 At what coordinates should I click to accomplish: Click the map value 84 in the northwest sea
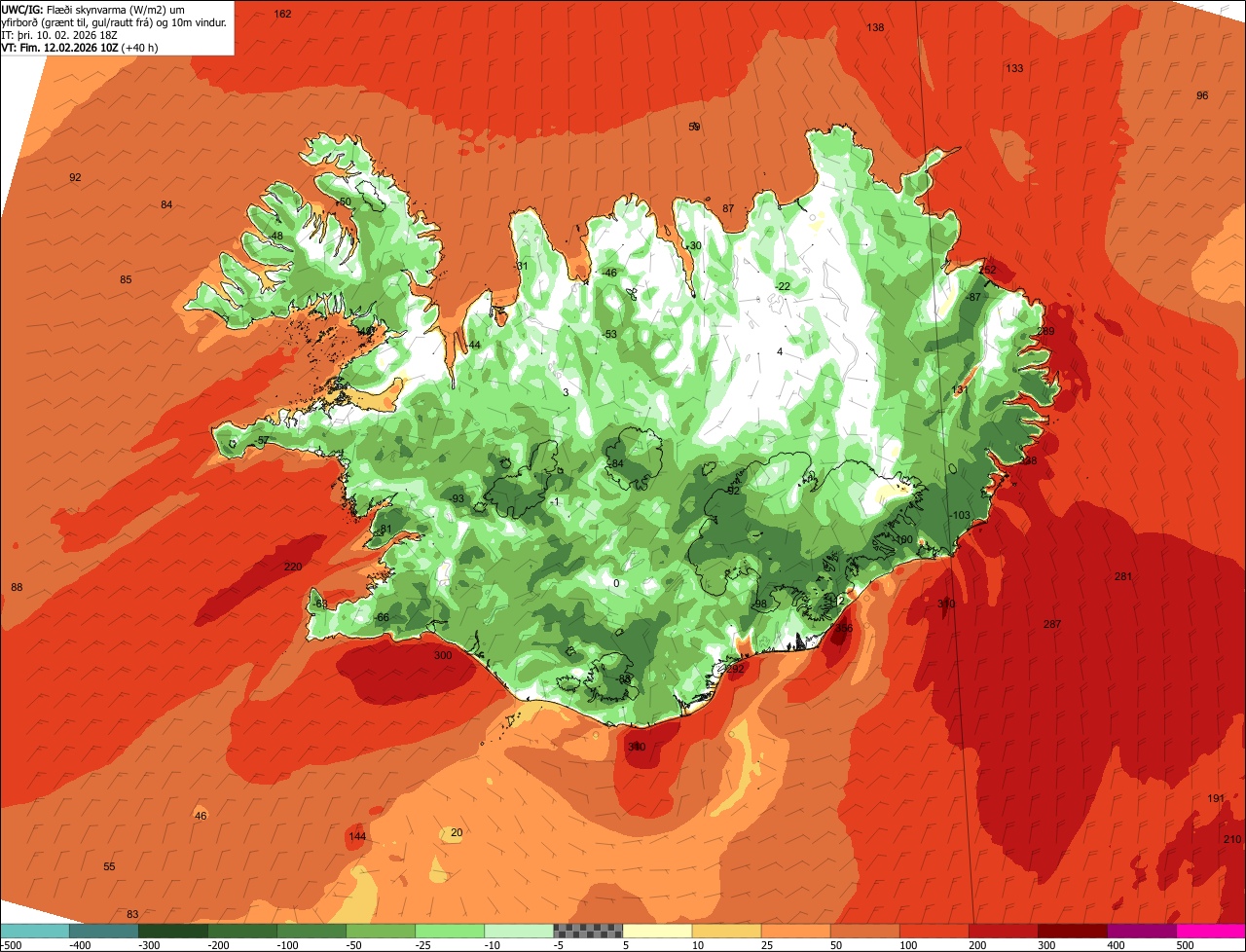[x=166, y=204]
